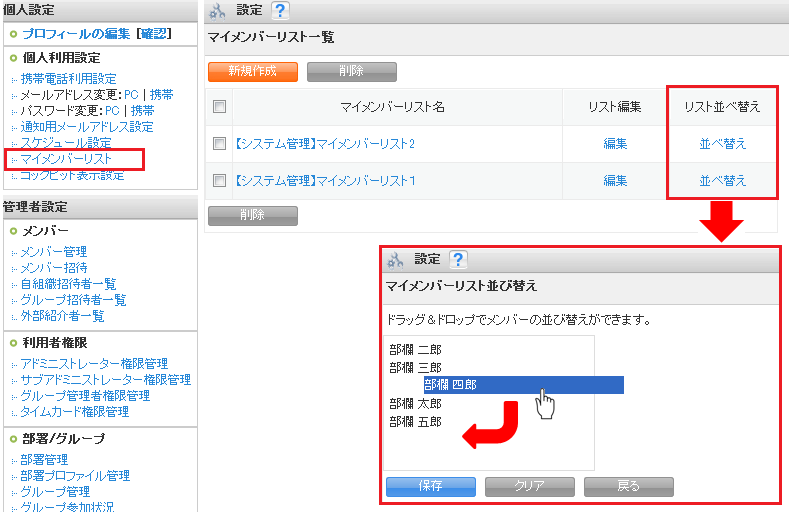Click the クリア button
789x512 pixels.
tap(529, 486)
